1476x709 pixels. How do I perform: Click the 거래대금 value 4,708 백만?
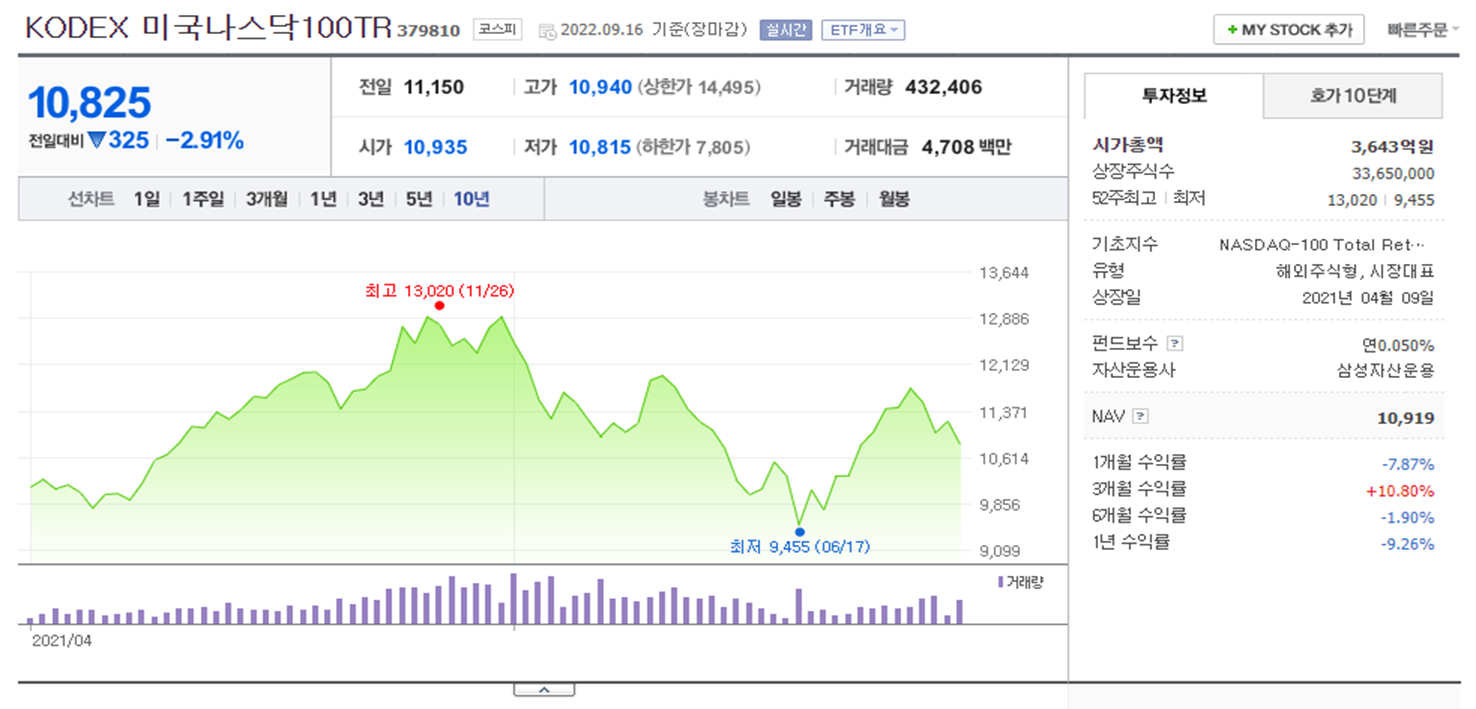[965, 147]
